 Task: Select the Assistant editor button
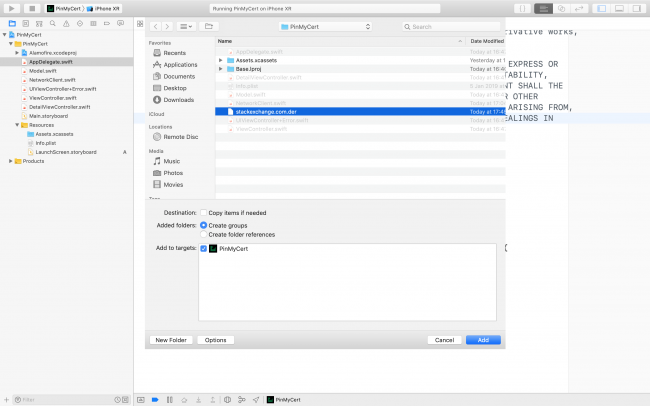(x=561, y=8)
